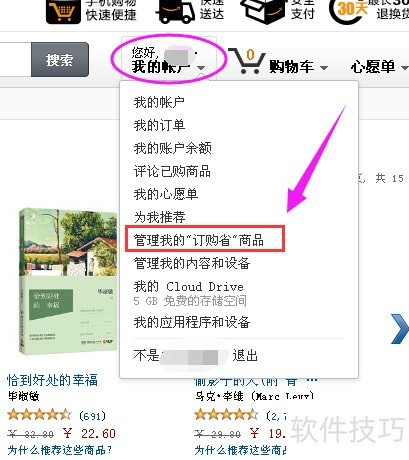
Task: Click the shopping cart icon
Action: click(247, 61)
